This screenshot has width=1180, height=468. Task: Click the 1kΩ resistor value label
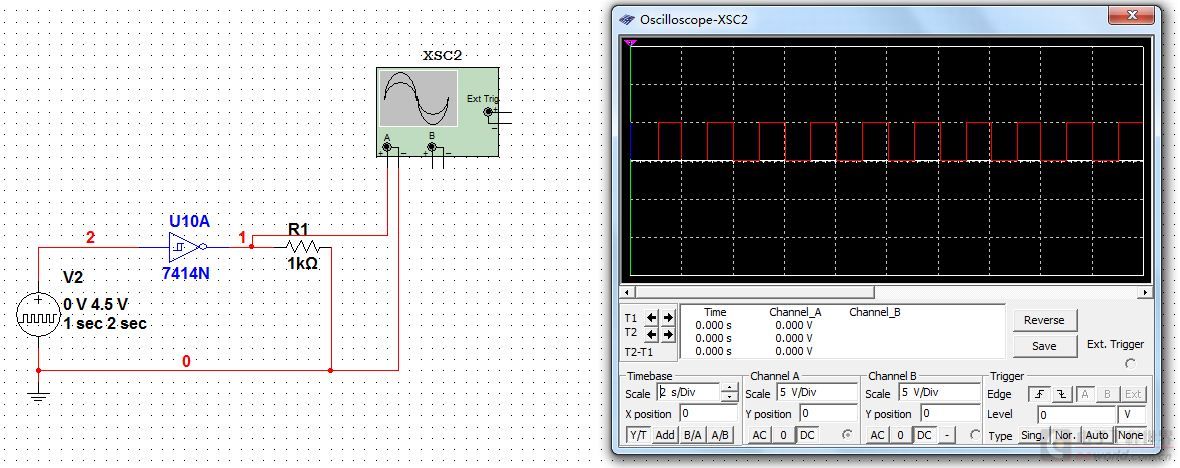pyautogui.click(x=302, y=264)
